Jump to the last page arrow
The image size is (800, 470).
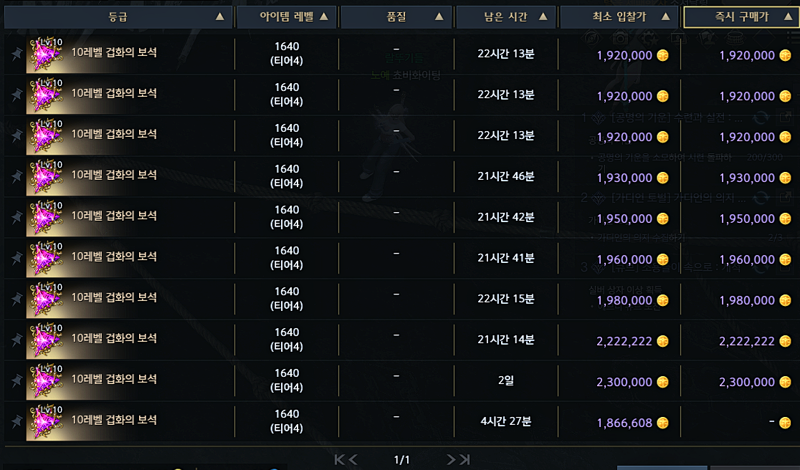pos(464,460)
